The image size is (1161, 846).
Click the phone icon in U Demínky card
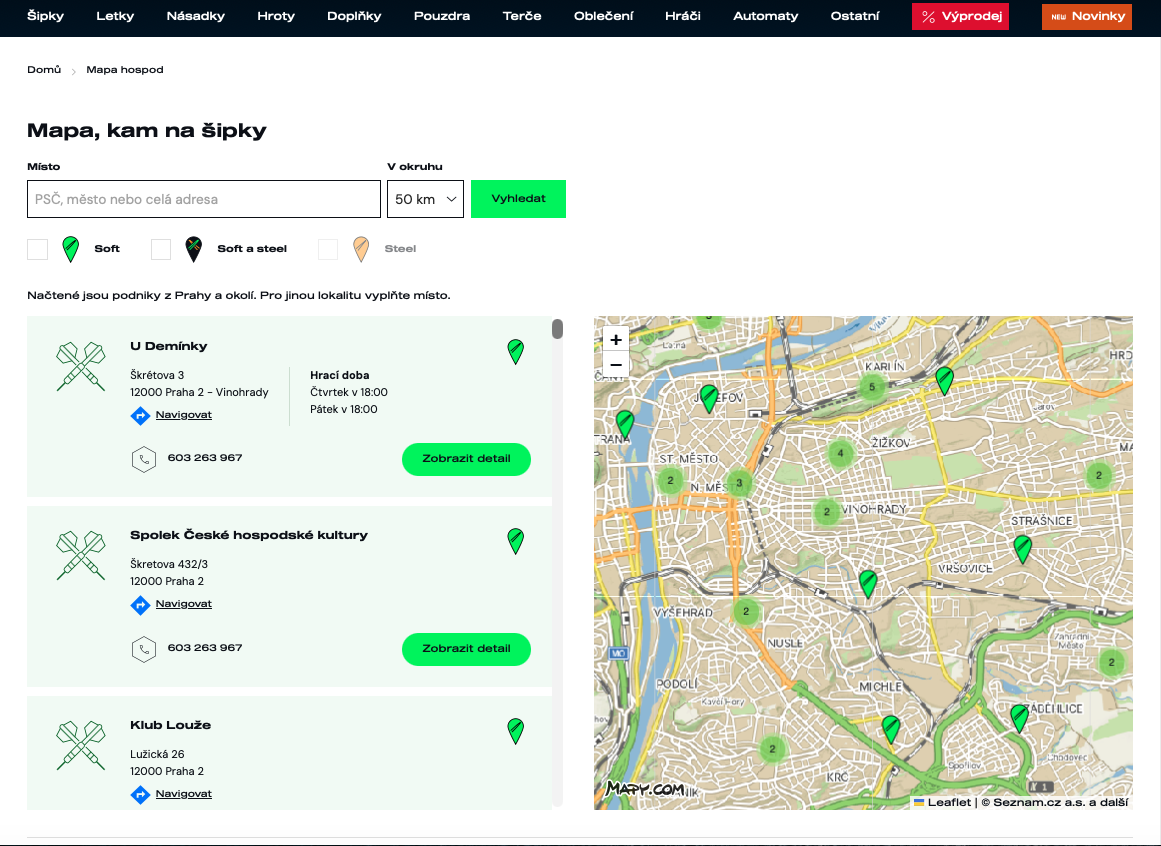[144, 459]
